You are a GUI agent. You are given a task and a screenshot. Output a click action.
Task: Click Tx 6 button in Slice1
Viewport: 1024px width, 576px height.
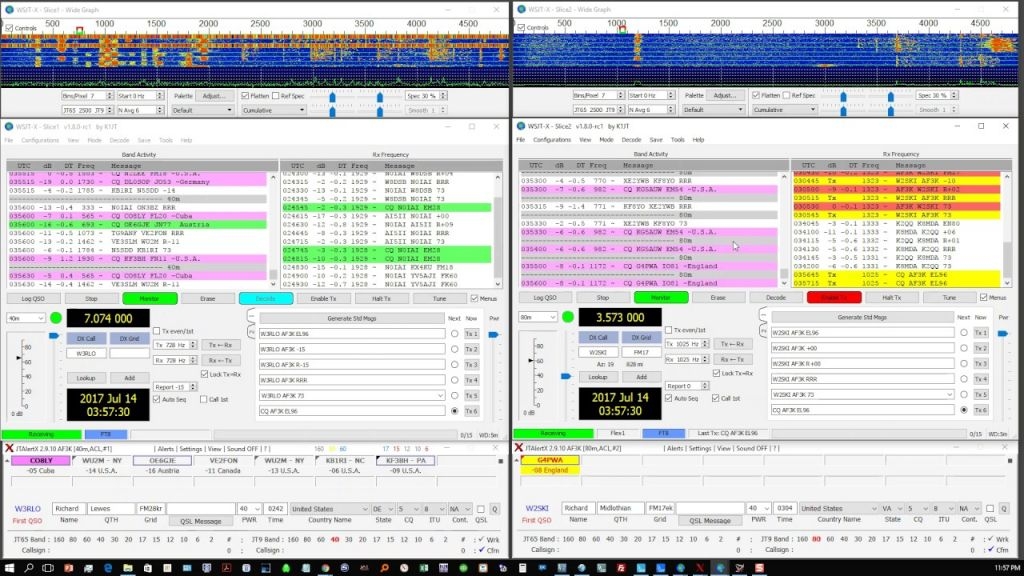click(472, 411)
